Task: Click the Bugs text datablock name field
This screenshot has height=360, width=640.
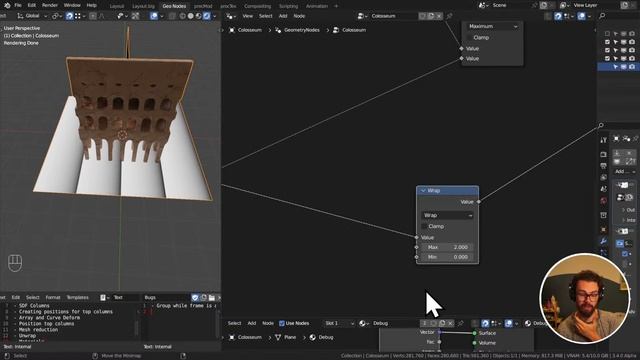Action: tap(167, 298)
